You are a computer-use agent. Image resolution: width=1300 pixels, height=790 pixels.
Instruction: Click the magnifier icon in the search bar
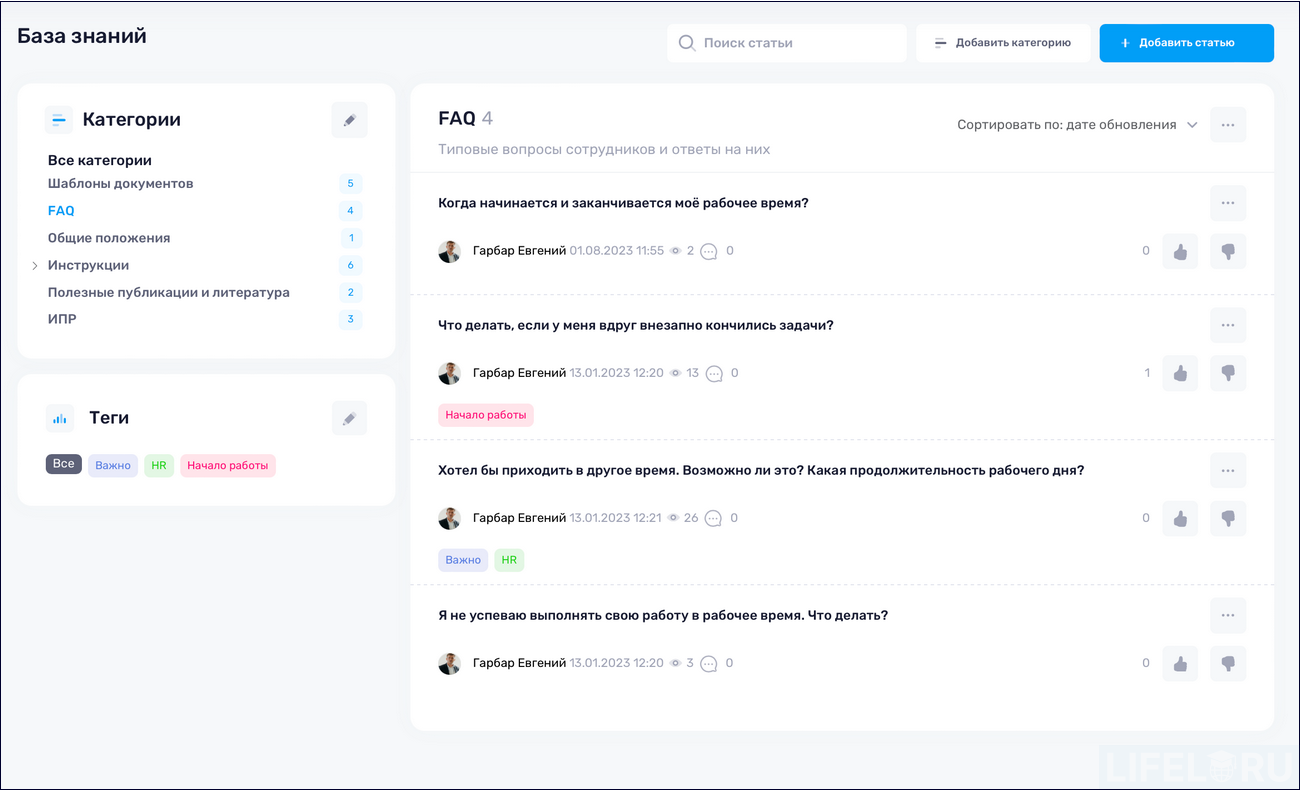[x=687, y=43]
